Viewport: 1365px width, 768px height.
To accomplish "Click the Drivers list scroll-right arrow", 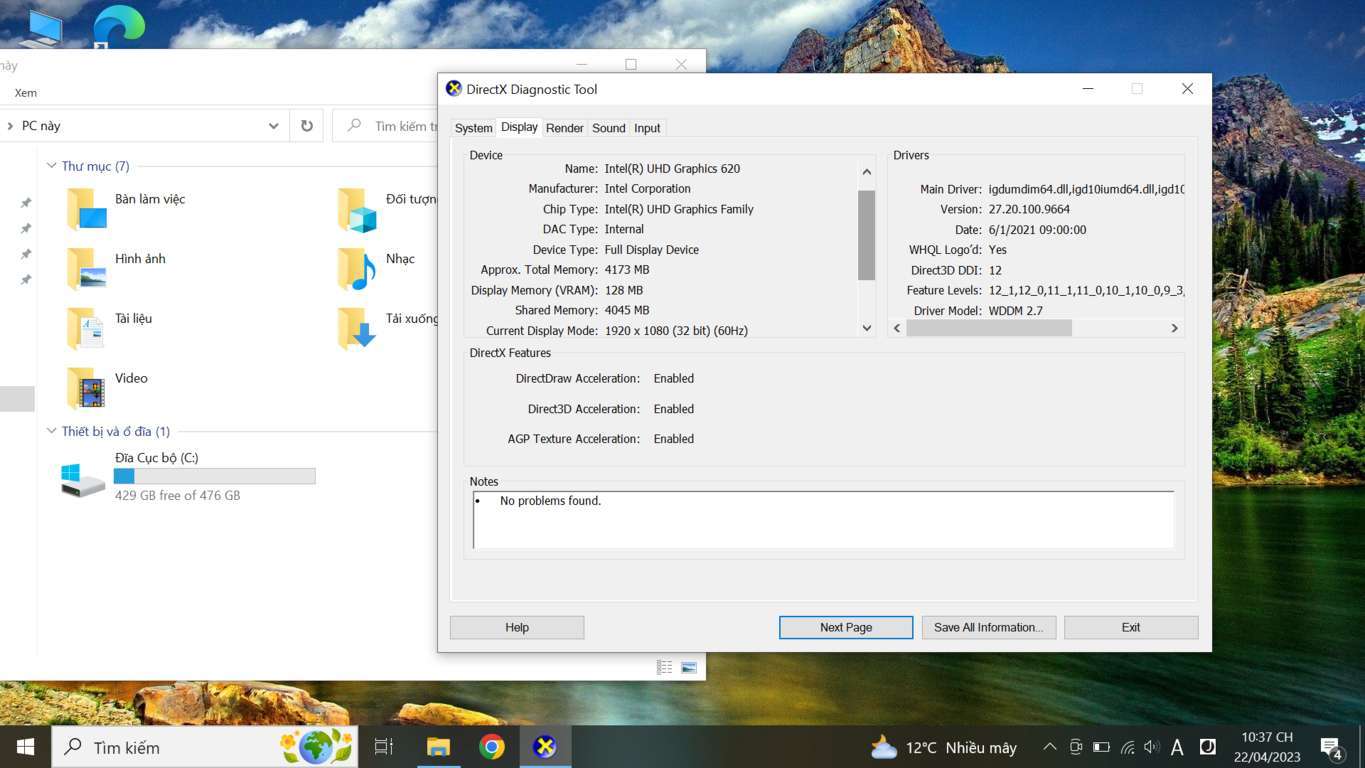I will pyautogui.click(x=1174, y=328).
